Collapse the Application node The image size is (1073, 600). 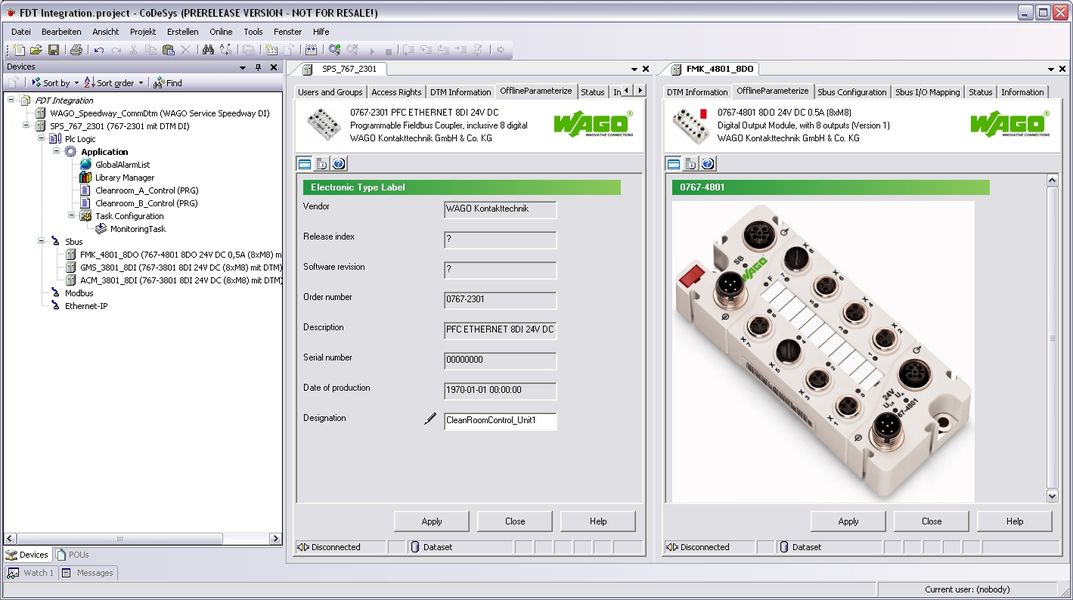click(x=56, y=151)
